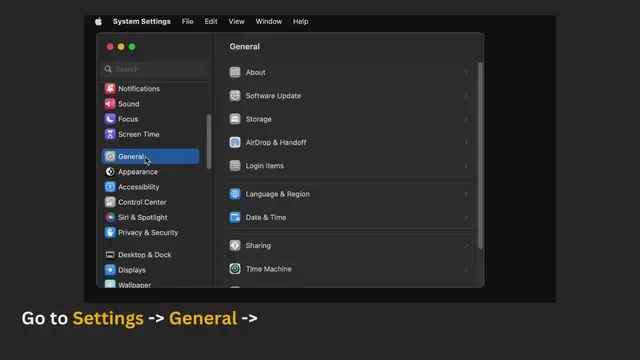Click the About icon in General pane
This screenshot has width=640, height=360.
(235, 72)
